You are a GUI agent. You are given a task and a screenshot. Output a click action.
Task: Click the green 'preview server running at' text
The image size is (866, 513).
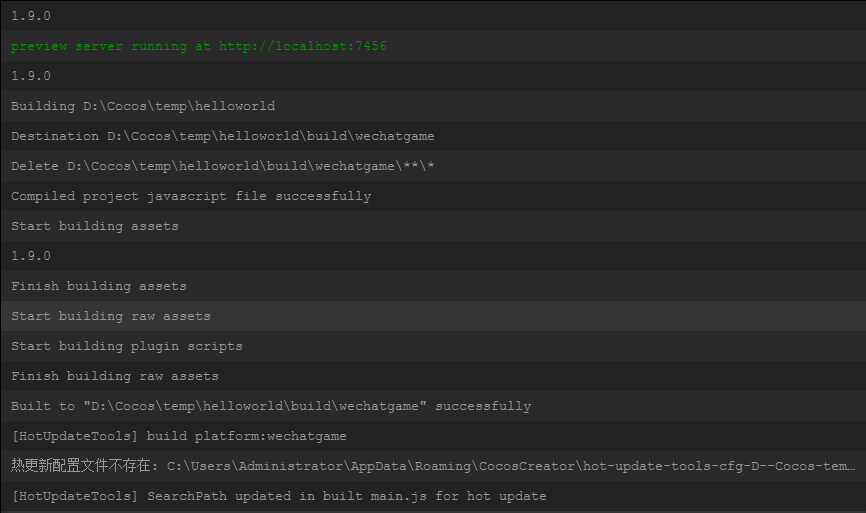(x=111, y=46)
